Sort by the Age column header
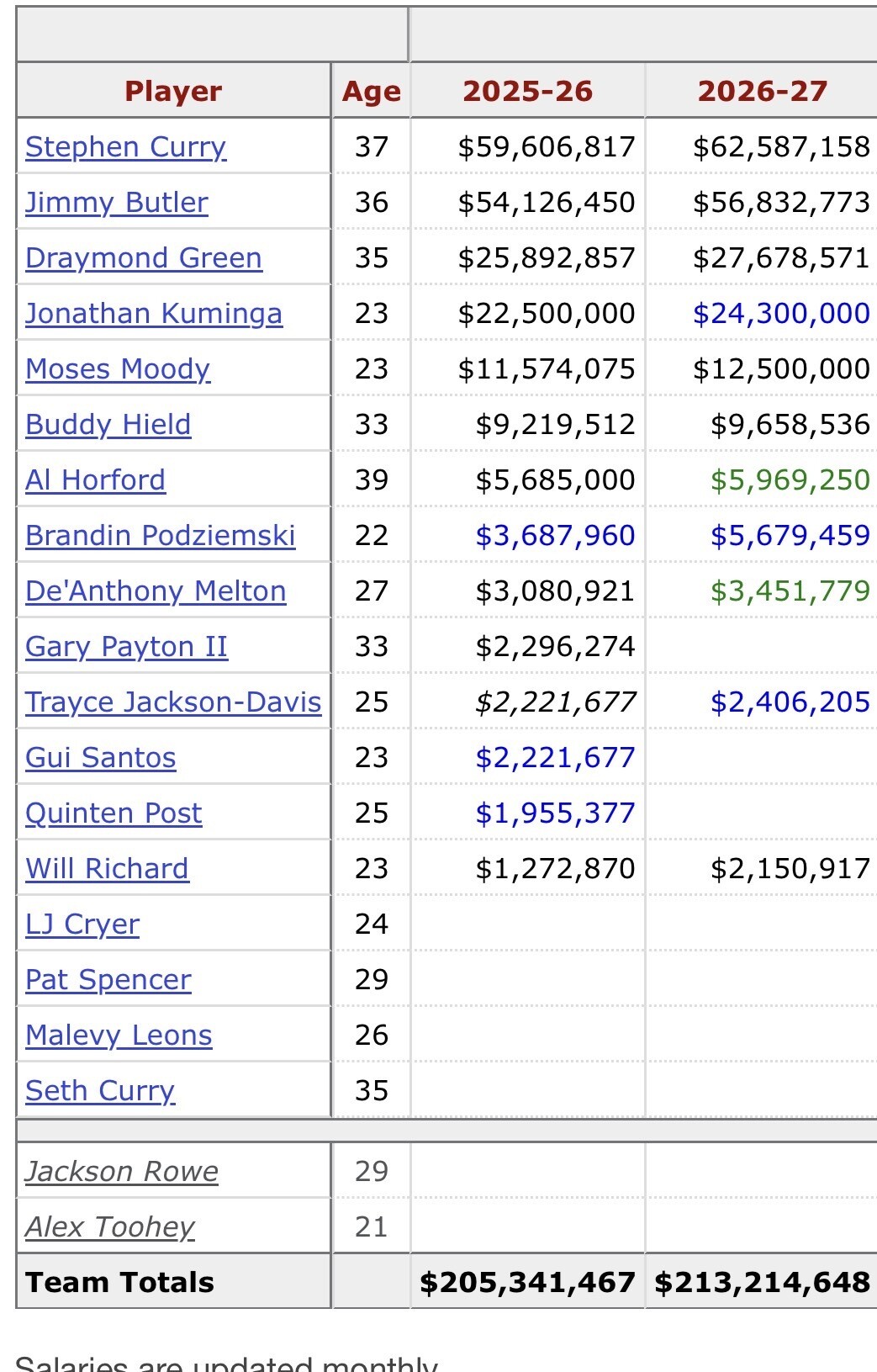The height and width of the screenshot is (1372, 877). pos(371,91)
